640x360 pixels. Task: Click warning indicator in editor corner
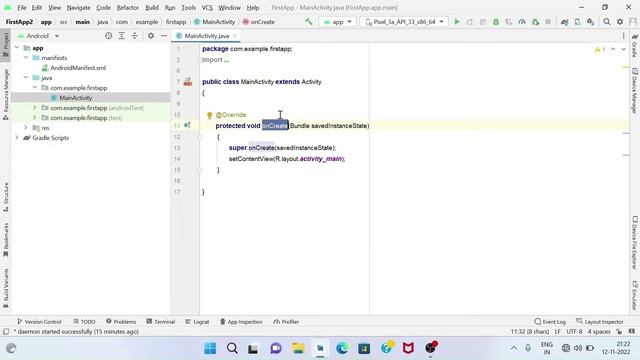pos(600,49)
